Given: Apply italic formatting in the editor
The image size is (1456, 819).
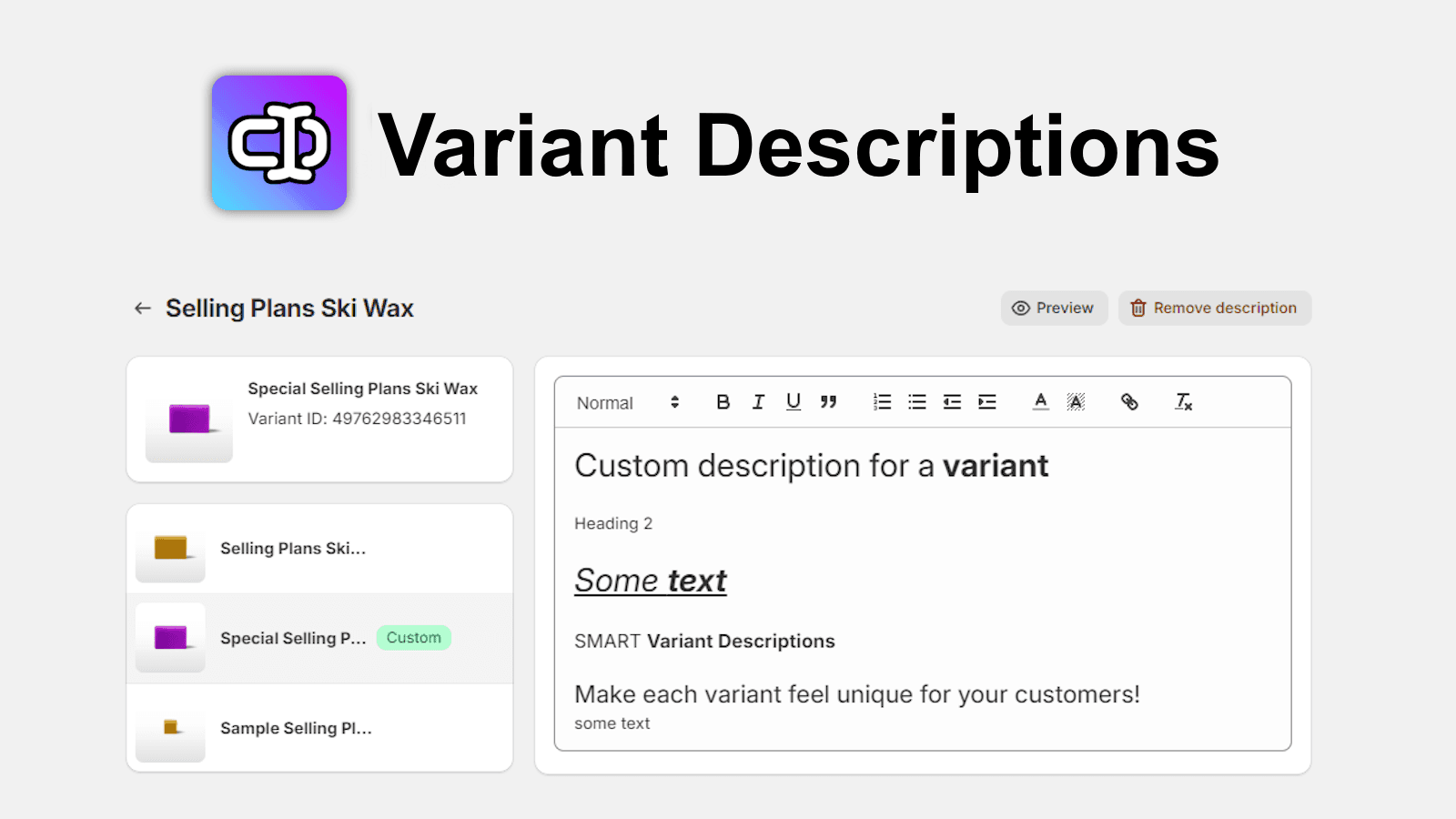Looking at the screenshot, I should click(758, 401).
